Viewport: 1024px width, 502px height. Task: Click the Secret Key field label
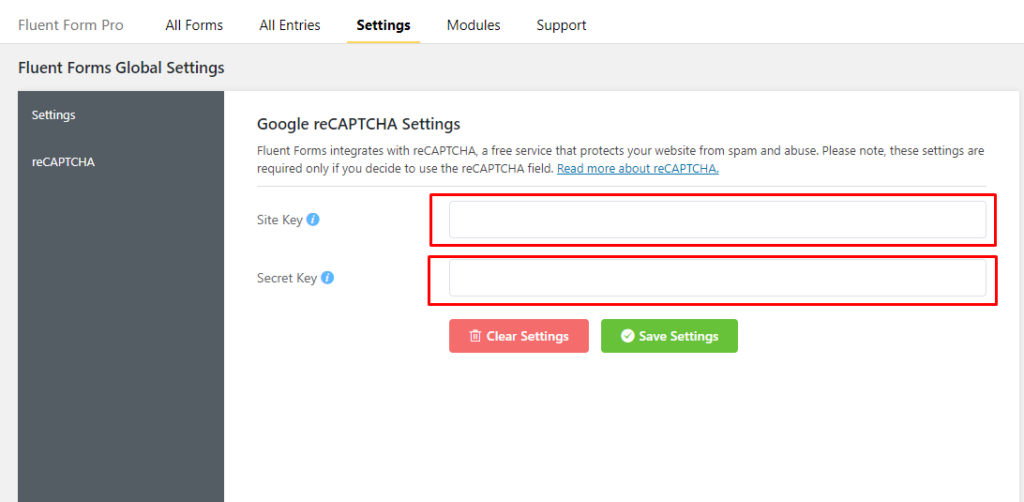pos(287,278)
